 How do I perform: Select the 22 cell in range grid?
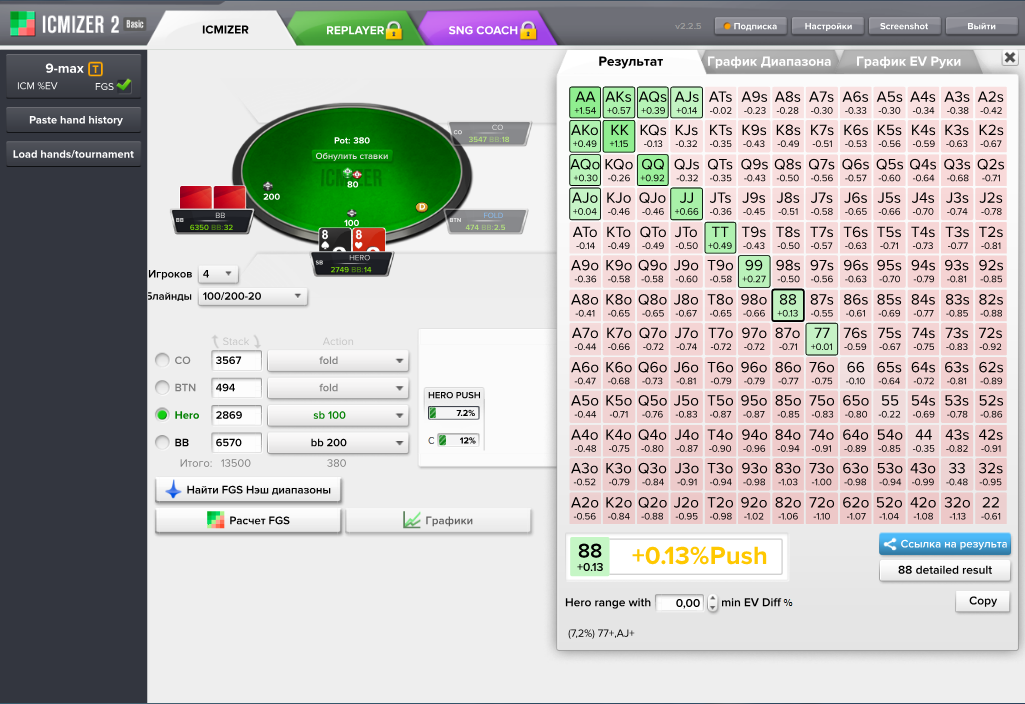pyautogui.click(x=991, y=508)
